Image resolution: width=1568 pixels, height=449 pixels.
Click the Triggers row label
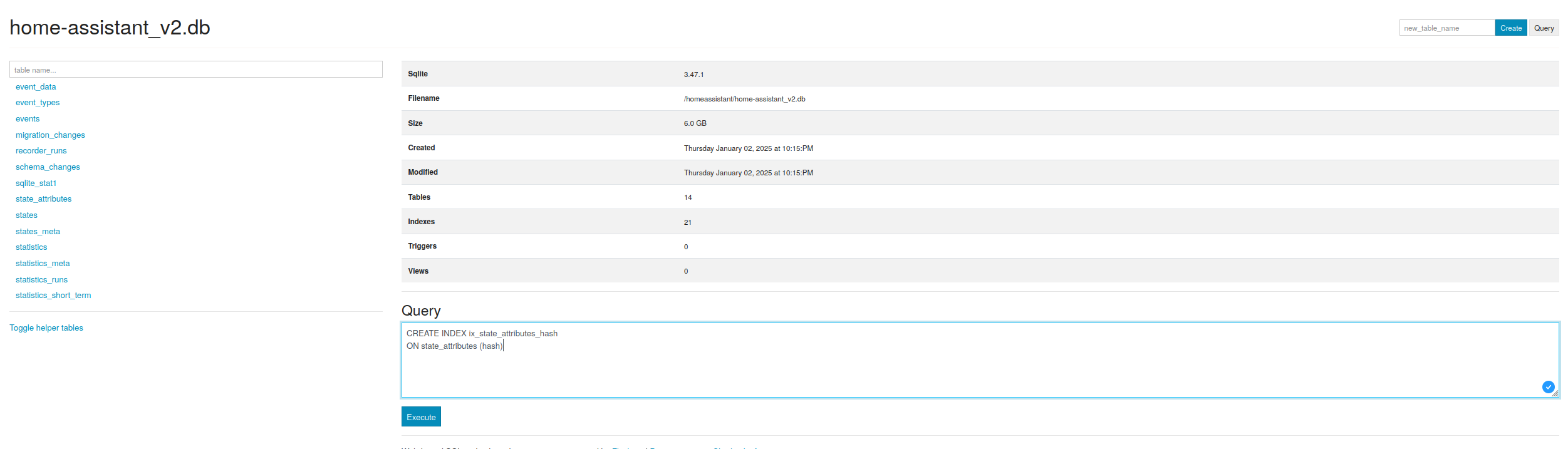click(422, 246)
